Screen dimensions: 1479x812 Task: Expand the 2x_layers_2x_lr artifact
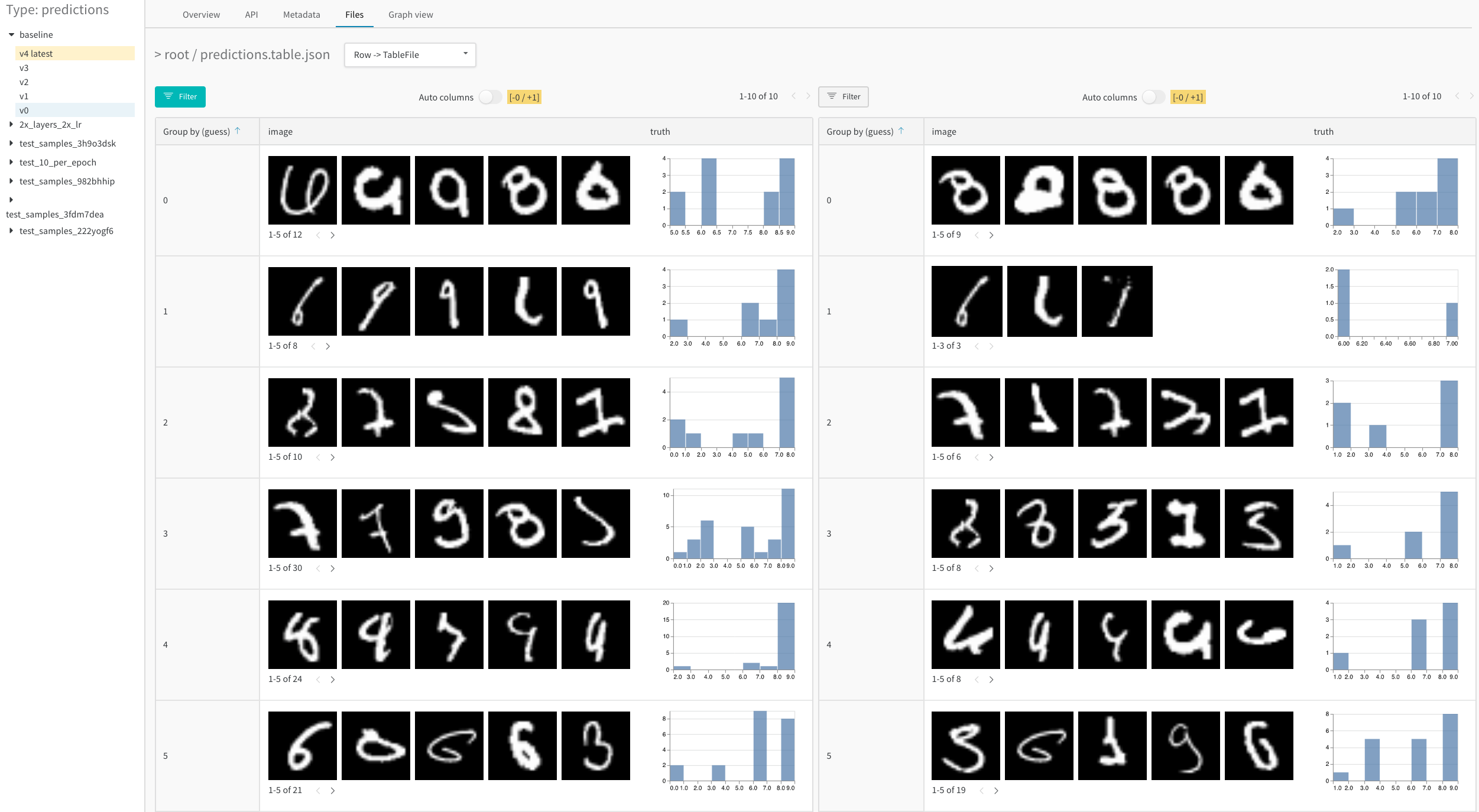pyautogui.click(x=11, y=125)
